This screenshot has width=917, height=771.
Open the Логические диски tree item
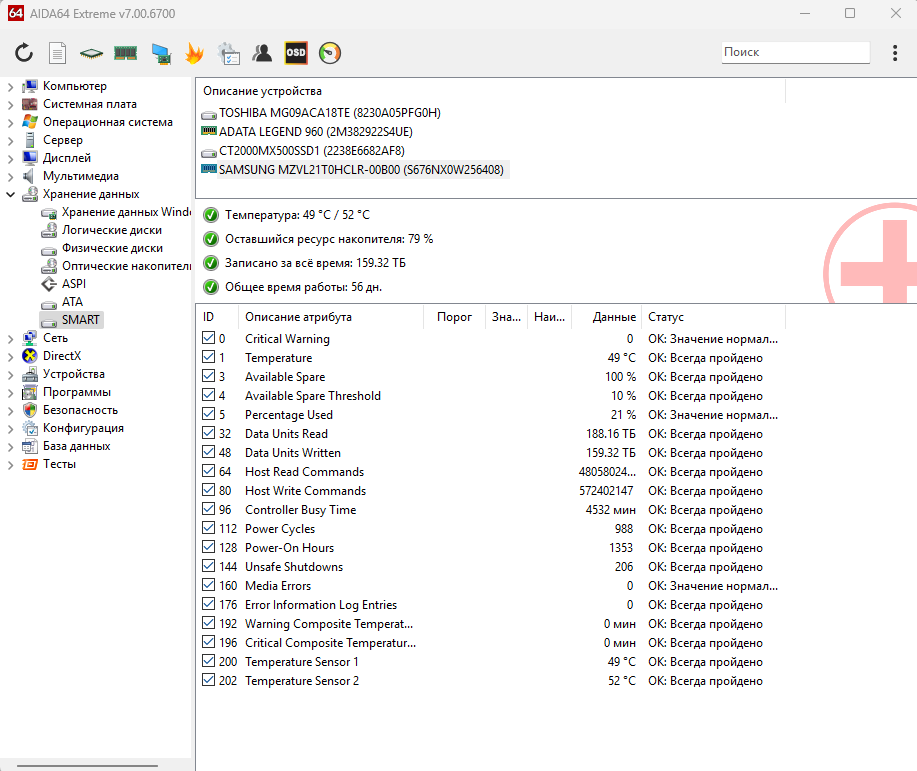(112, 230)
